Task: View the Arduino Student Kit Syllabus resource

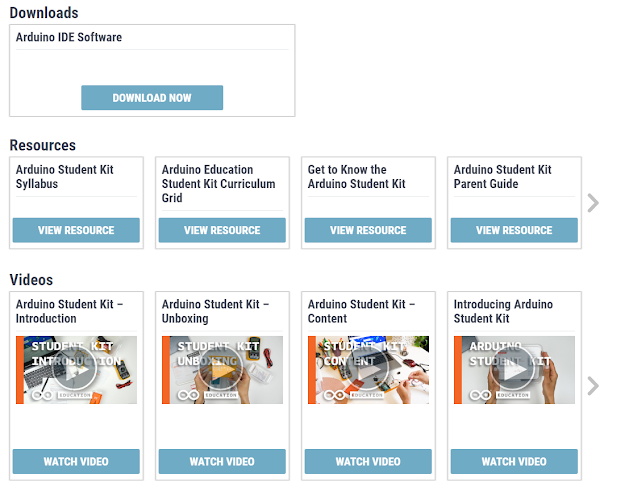Action: [76, 230]
